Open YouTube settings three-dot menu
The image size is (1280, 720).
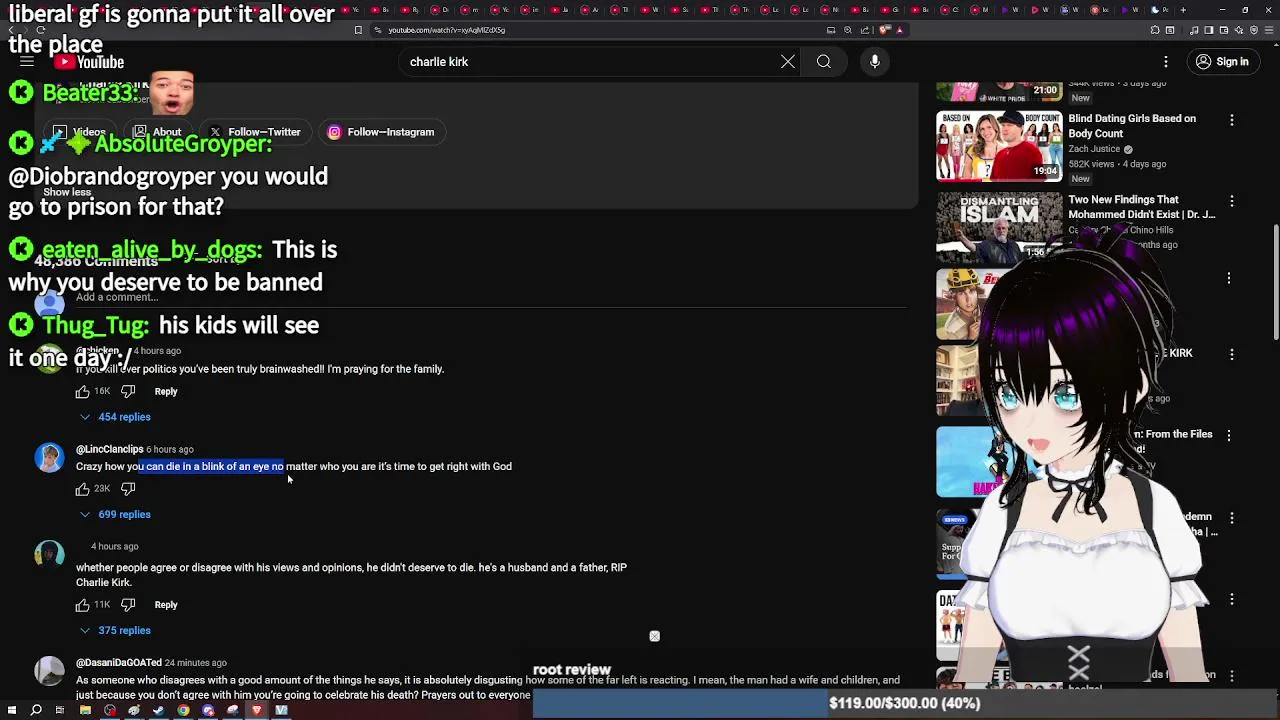[1166, 62]
